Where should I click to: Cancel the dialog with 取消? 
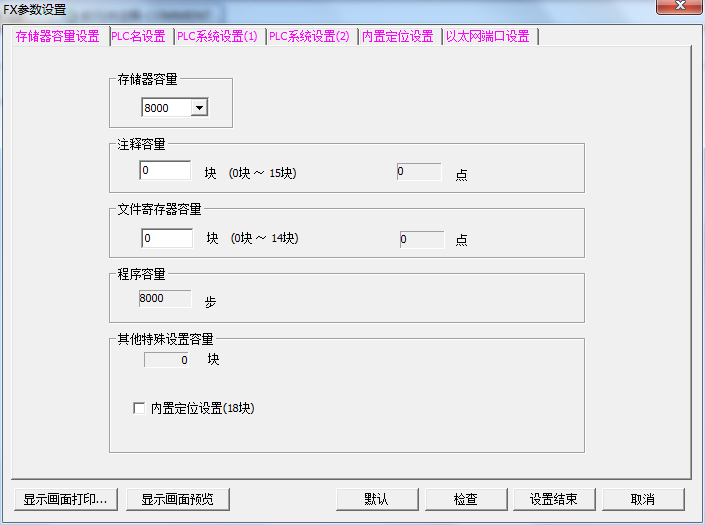[x=642, y=499]
